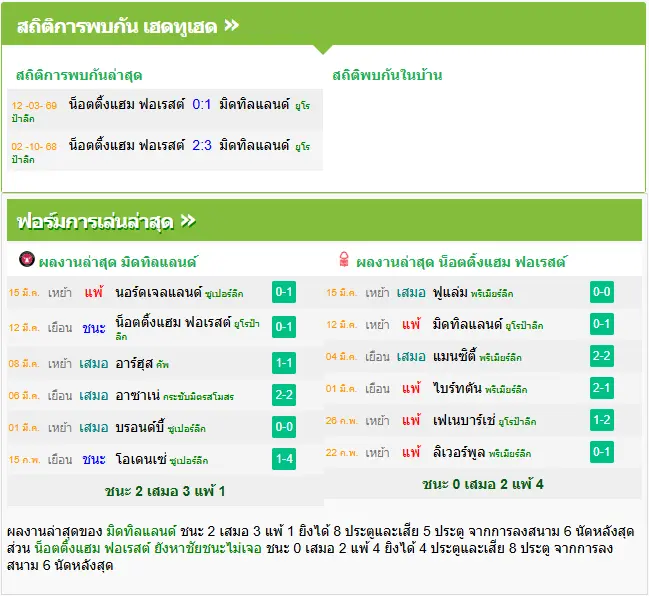Click the 2-1 score badge for ไบร์ทตัน
Image resolution: width=649 pixels, height=596 pixels.
(602, 388)
